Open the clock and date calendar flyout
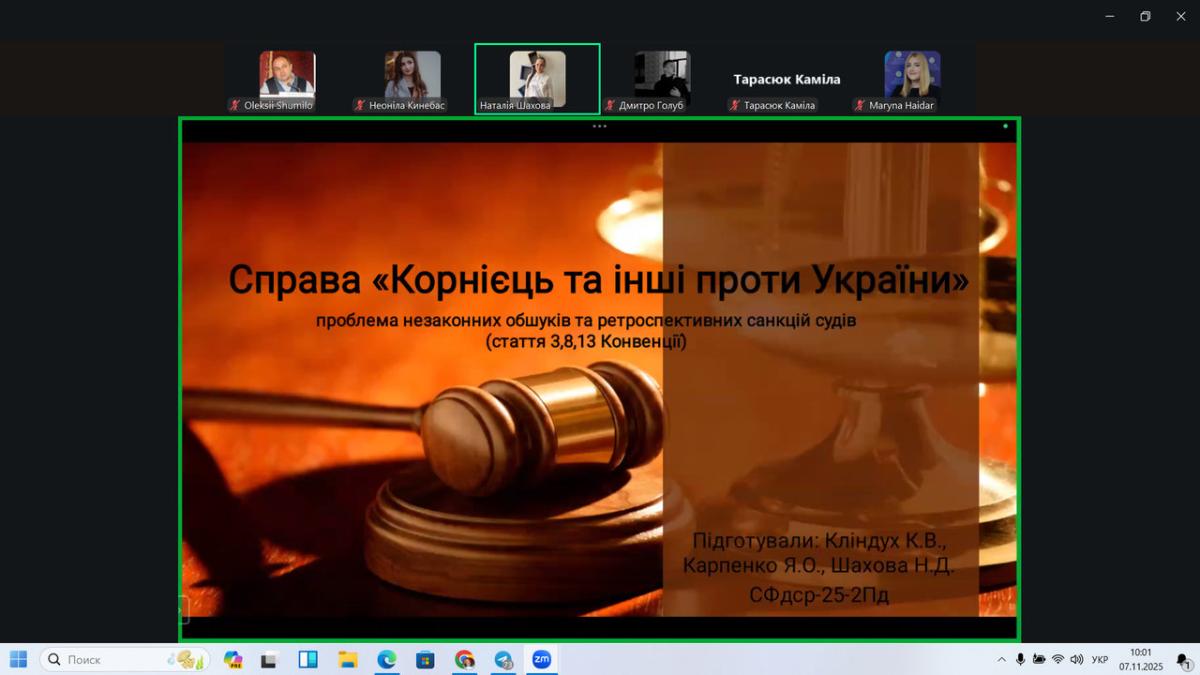The height and width of the screenshot is (675, 1200). pyautogui.click(x=1140, y=660)
